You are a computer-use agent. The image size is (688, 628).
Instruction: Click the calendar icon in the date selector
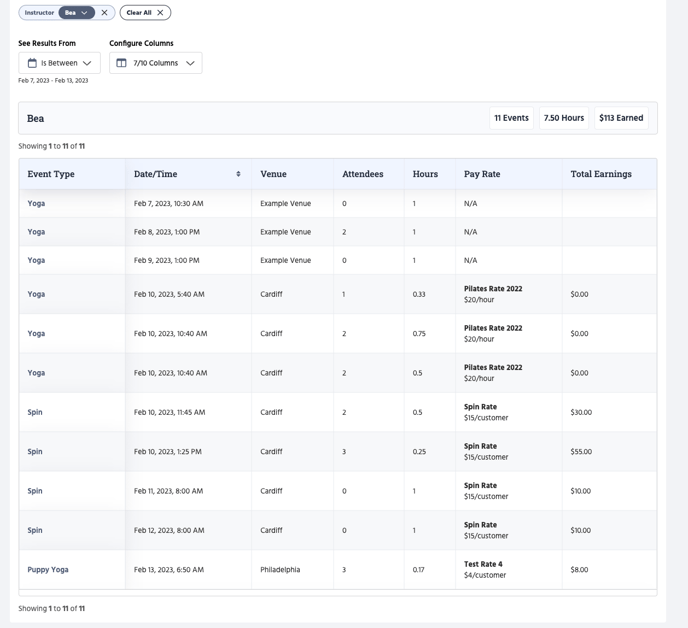pos(32,63)
